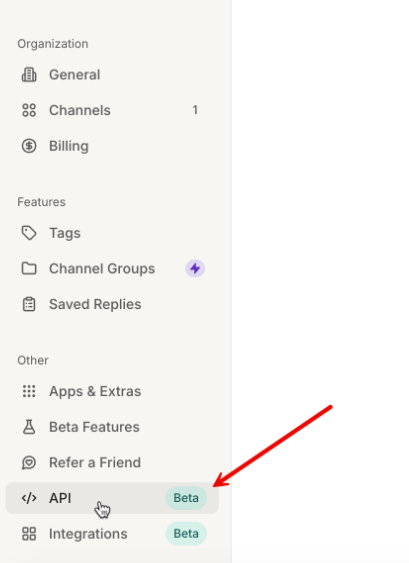Click the Beta Features flask icon

(x=29, y=427)
